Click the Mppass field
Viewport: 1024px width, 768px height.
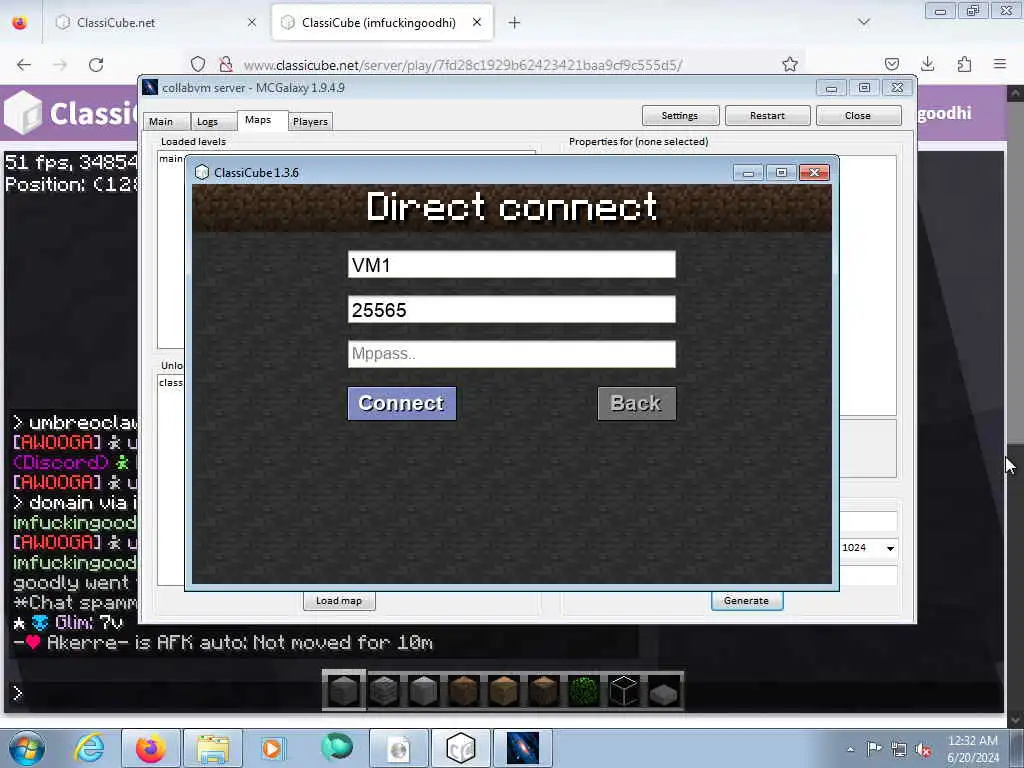(x=512, y=354)
